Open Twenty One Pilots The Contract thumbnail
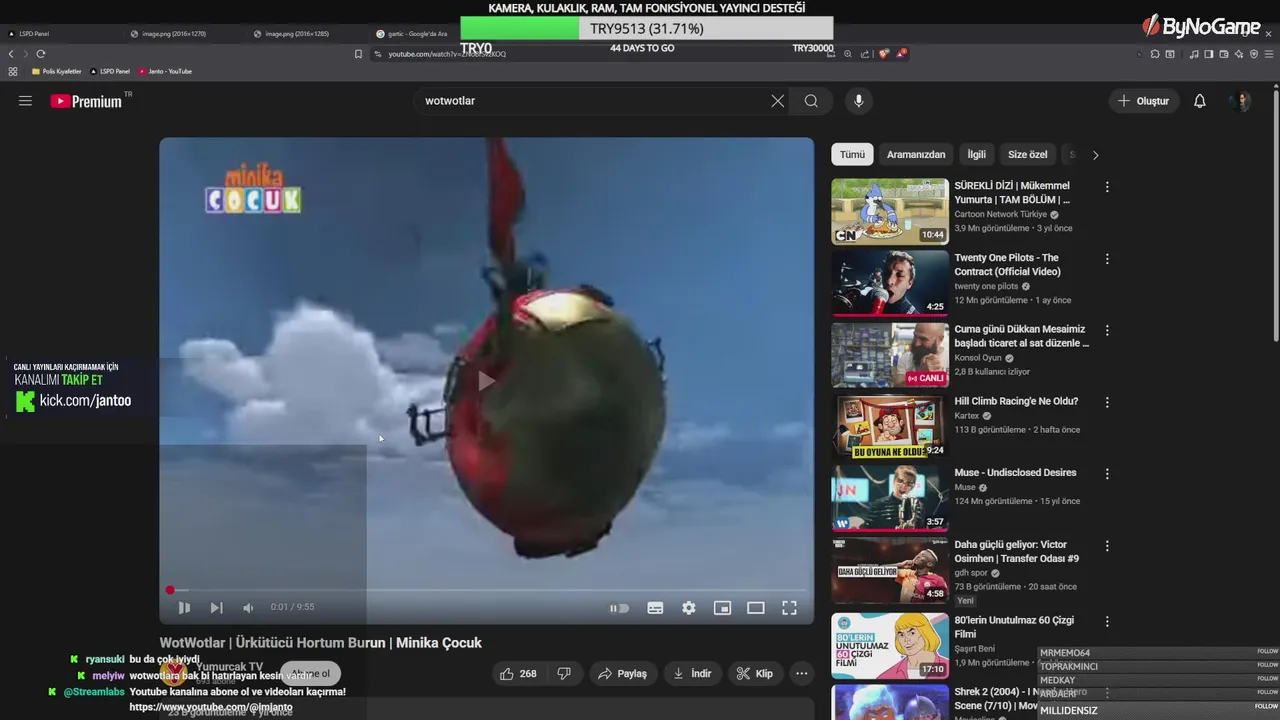 pos(890,283)
